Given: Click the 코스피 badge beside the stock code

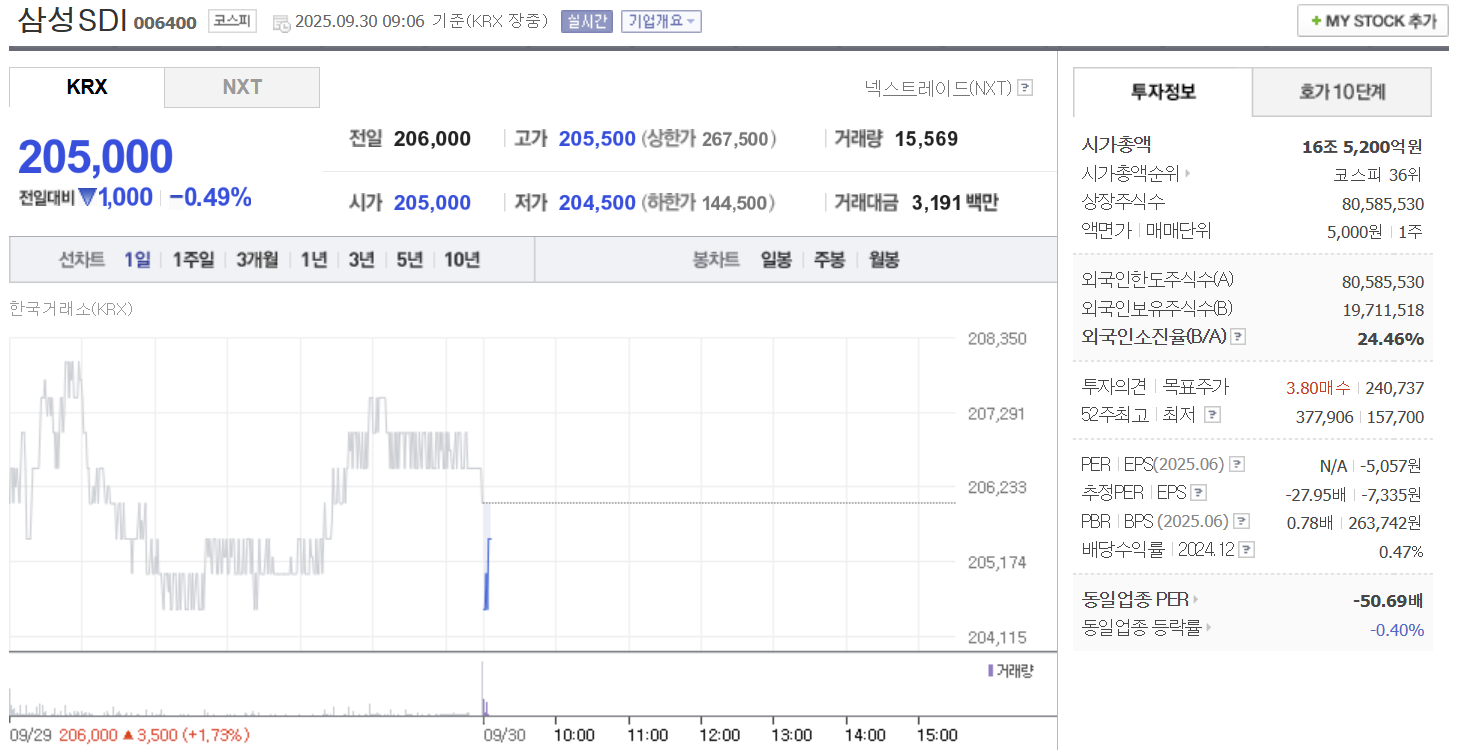Looking at the screenshot, I should pos(231,21).
